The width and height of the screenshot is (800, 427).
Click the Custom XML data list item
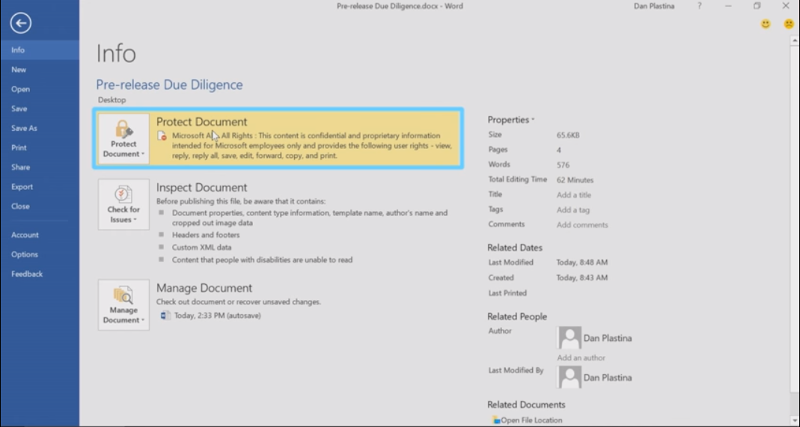point(202,247)
